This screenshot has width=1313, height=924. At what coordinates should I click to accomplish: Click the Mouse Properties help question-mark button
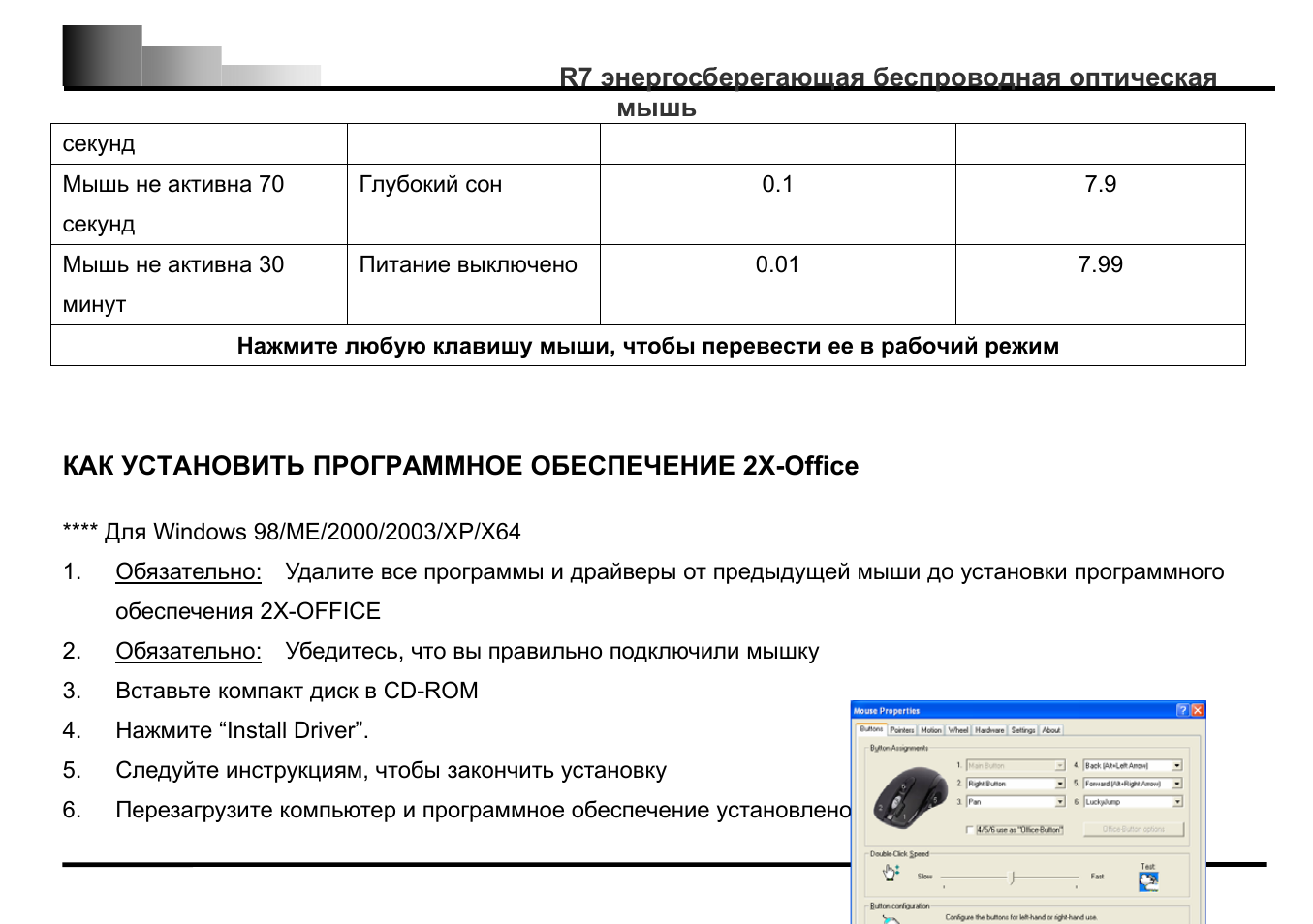tap(1182, 711)
